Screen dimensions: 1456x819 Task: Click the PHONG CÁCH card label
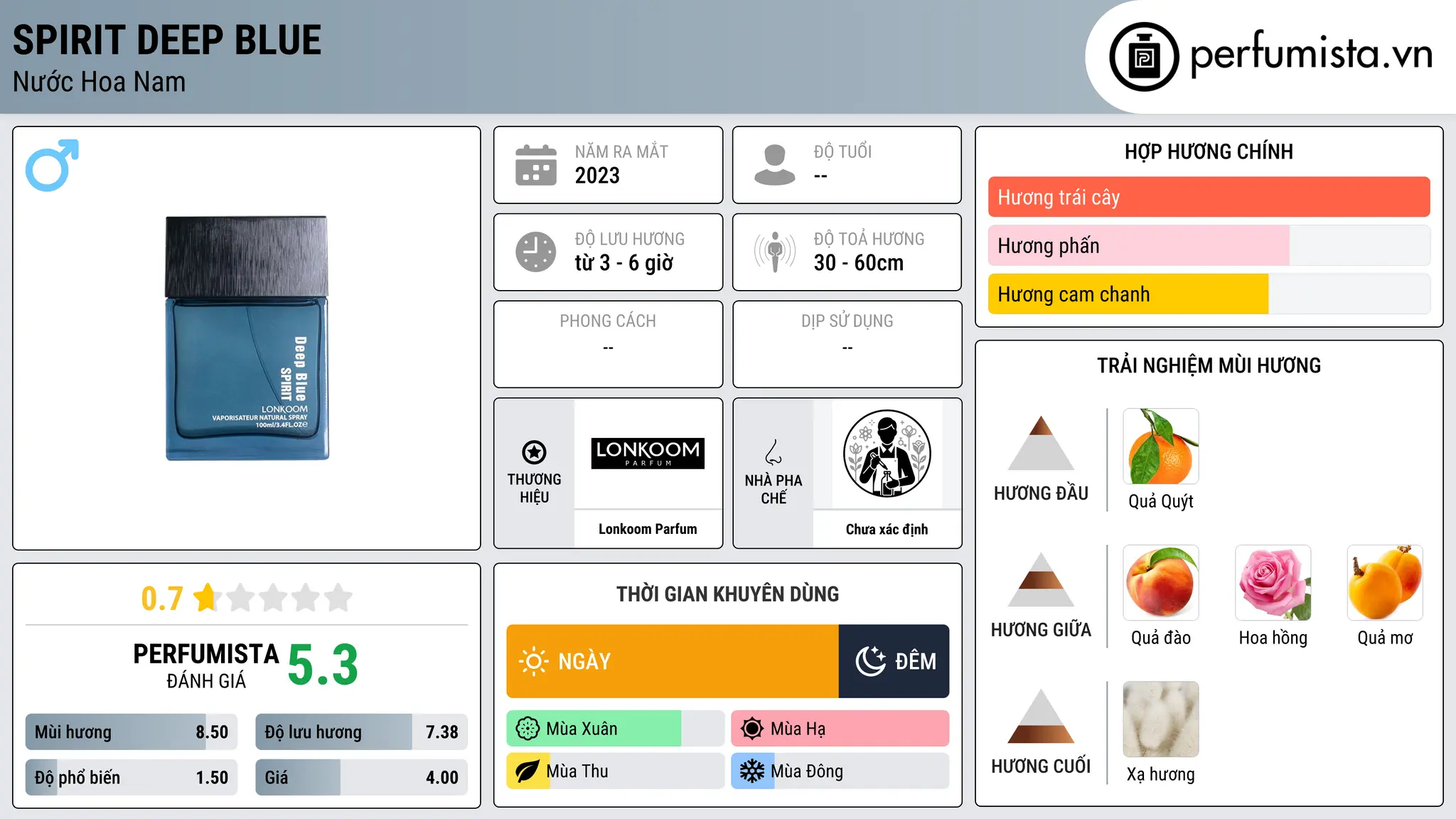coord(608,321)
